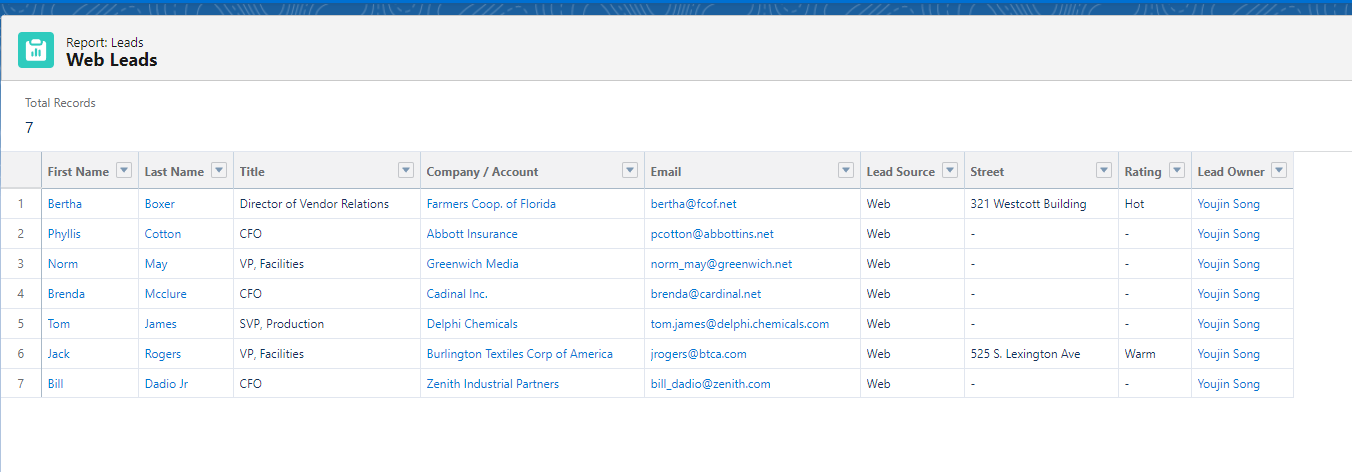Screen dimensions: 1352x472
Task: Open lead last name Dadio Jr
Action: (166, 384)
